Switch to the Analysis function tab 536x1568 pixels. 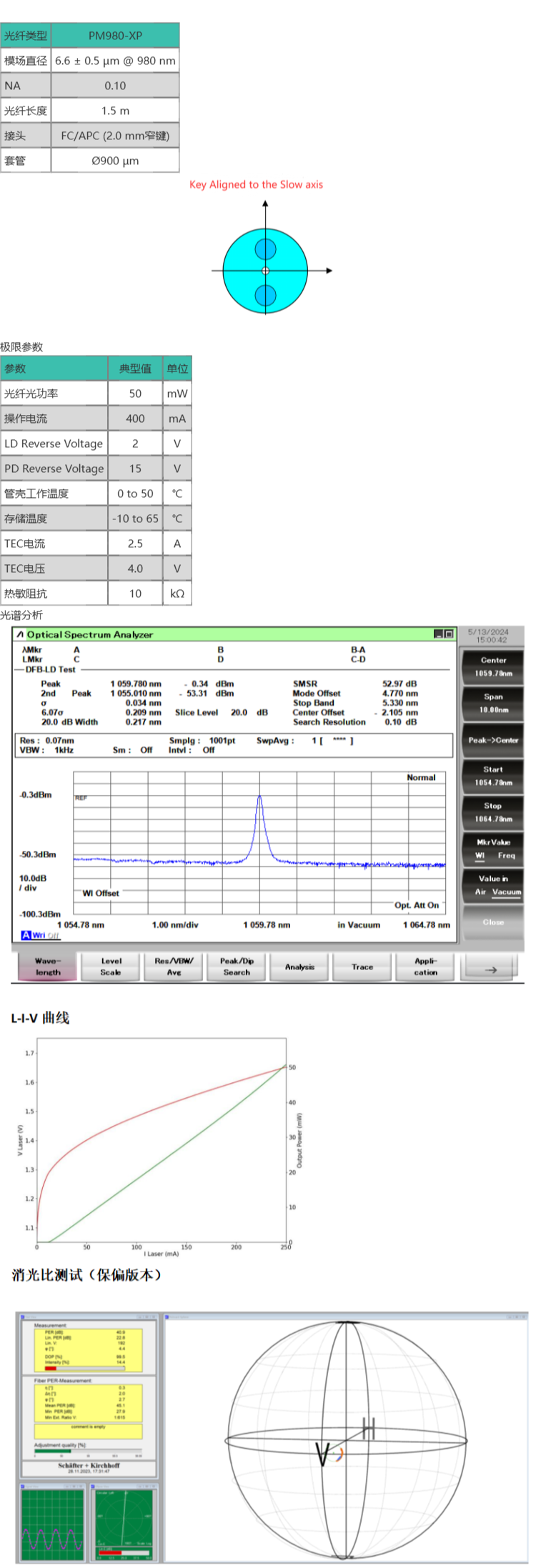(x=299, y=967)
